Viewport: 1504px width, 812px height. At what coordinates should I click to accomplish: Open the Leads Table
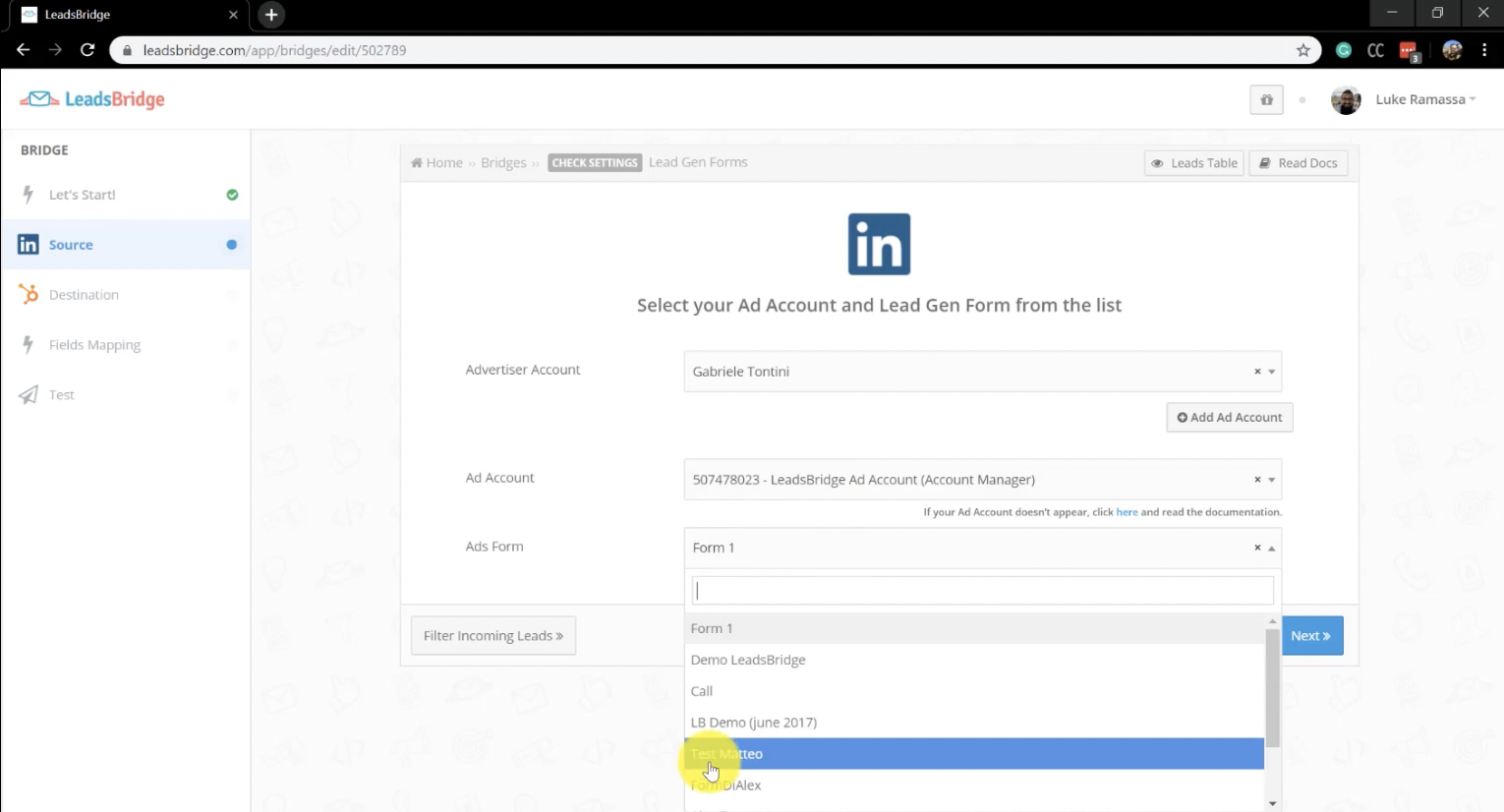[x=1194, y=163]
